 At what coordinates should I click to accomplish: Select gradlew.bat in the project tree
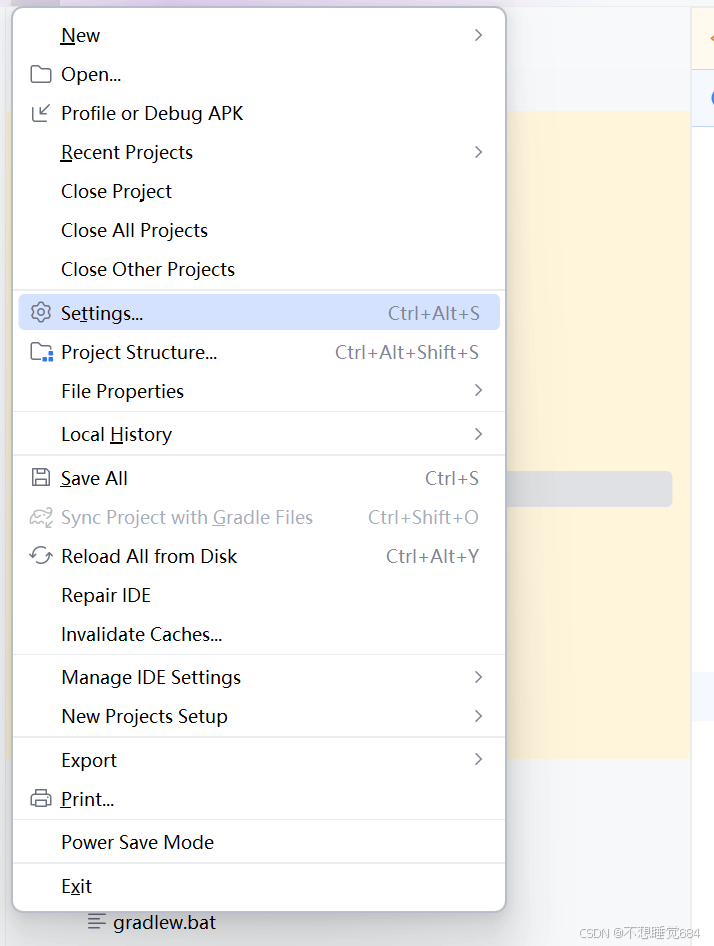pyautogui.click(x=164, y=922)
